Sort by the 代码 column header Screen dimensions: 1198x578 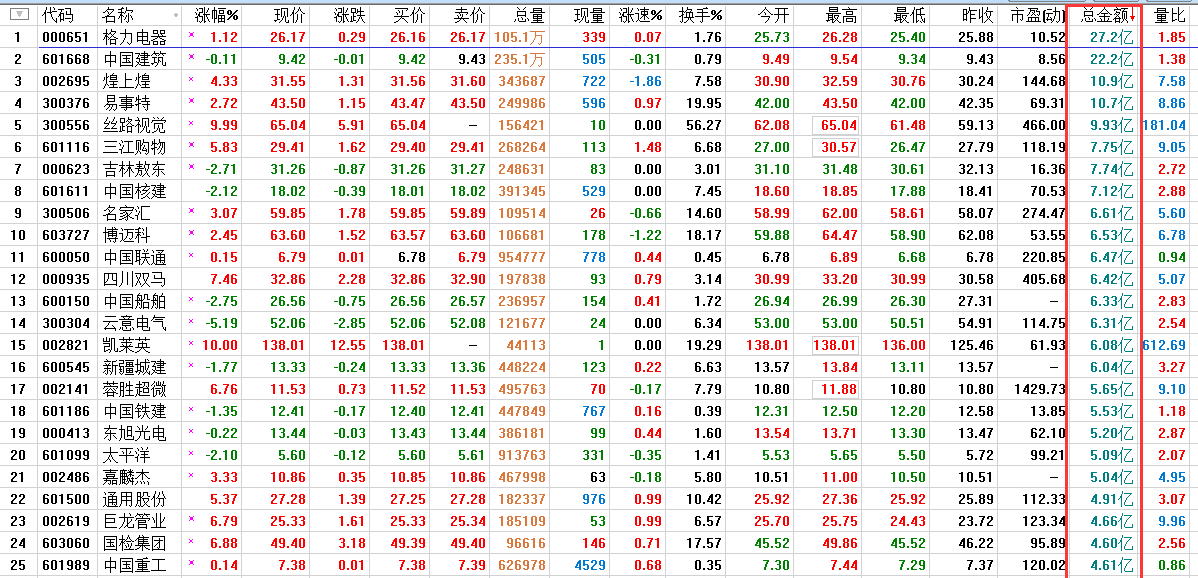57,14
